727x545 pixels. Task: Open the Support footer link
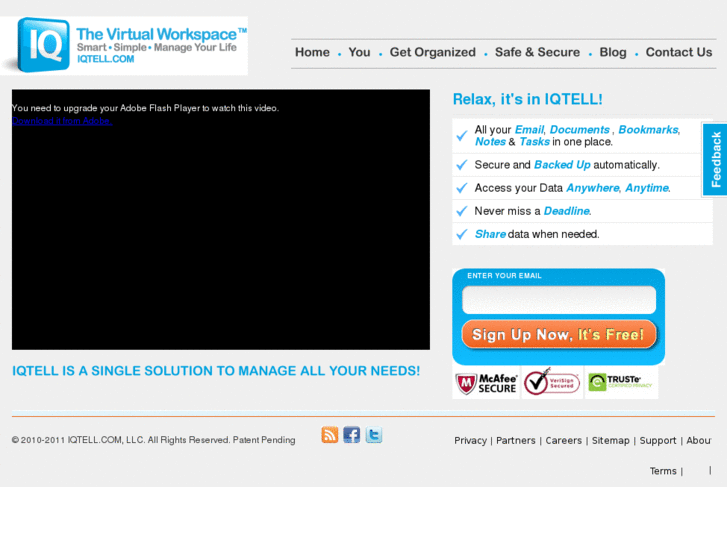(x=658, y=441)
